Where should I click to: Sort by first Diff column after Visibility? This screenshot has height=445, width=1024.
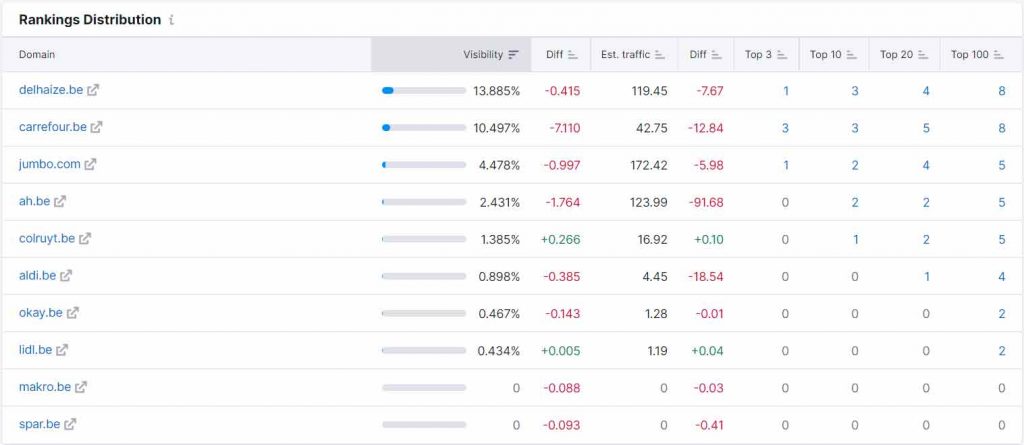tap(573, 55)
